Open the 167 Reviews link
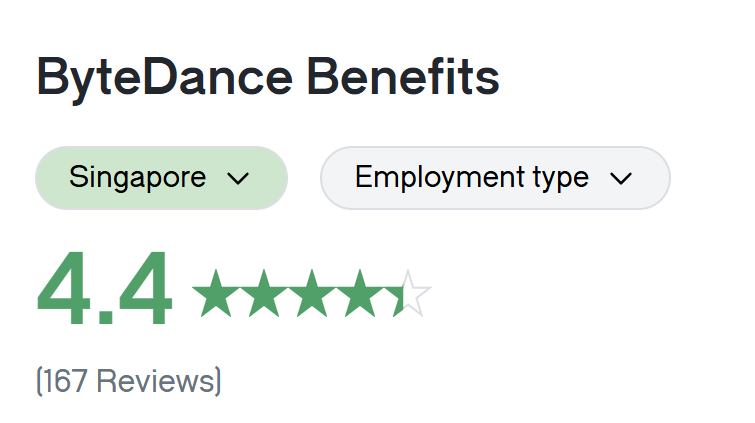The image size is (755, 423). coord(128,381)
